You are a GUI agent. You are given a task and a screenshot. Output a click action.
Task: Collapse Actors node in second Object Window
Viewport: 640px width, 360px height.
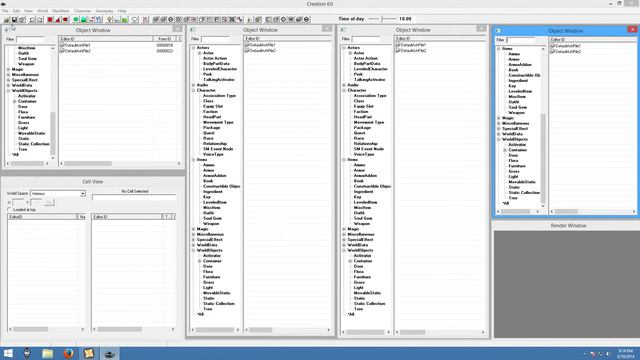pos(193,48)
